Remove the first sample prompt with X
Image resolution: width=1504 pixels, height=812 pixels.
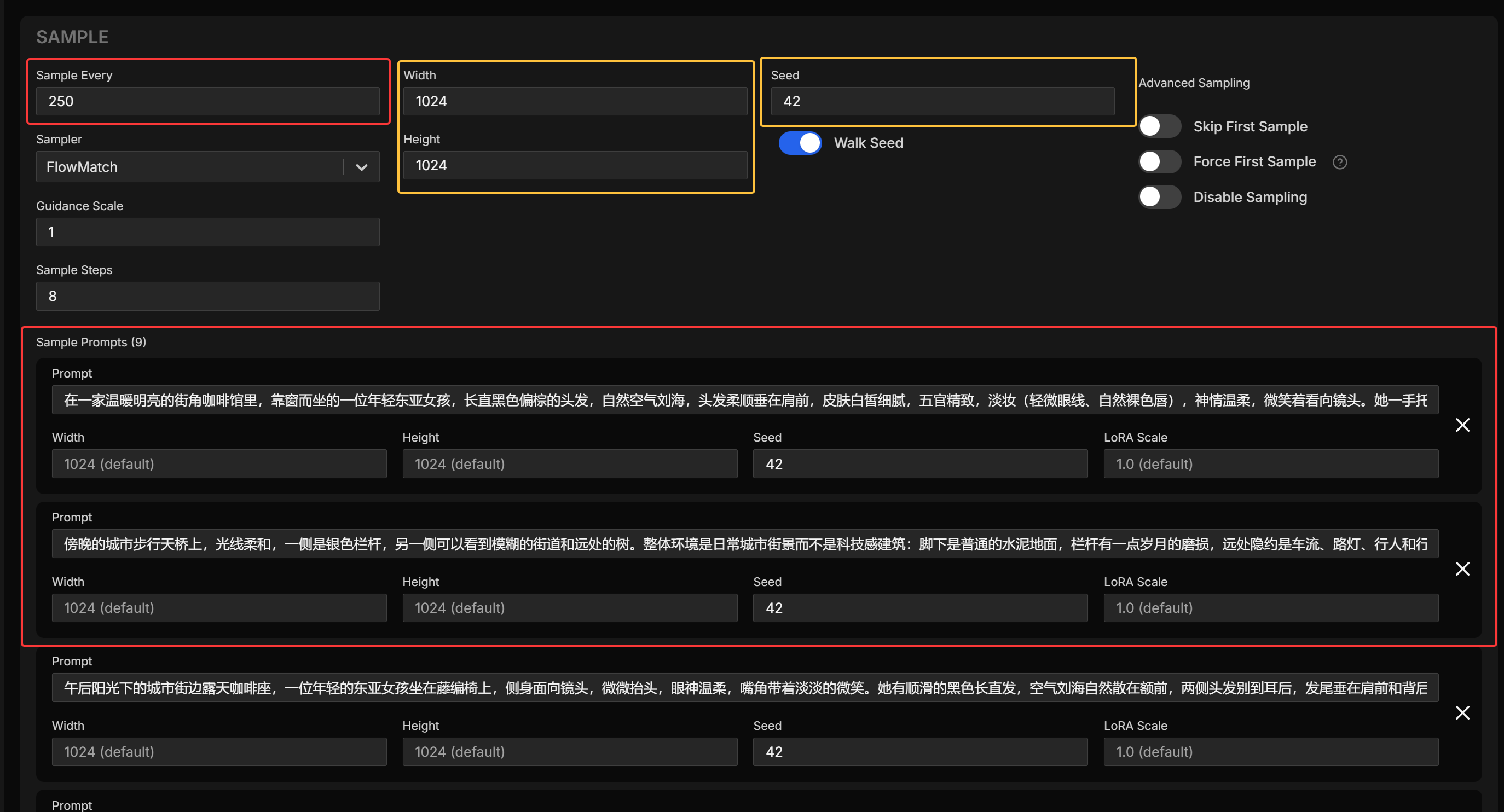[1462, 425]
